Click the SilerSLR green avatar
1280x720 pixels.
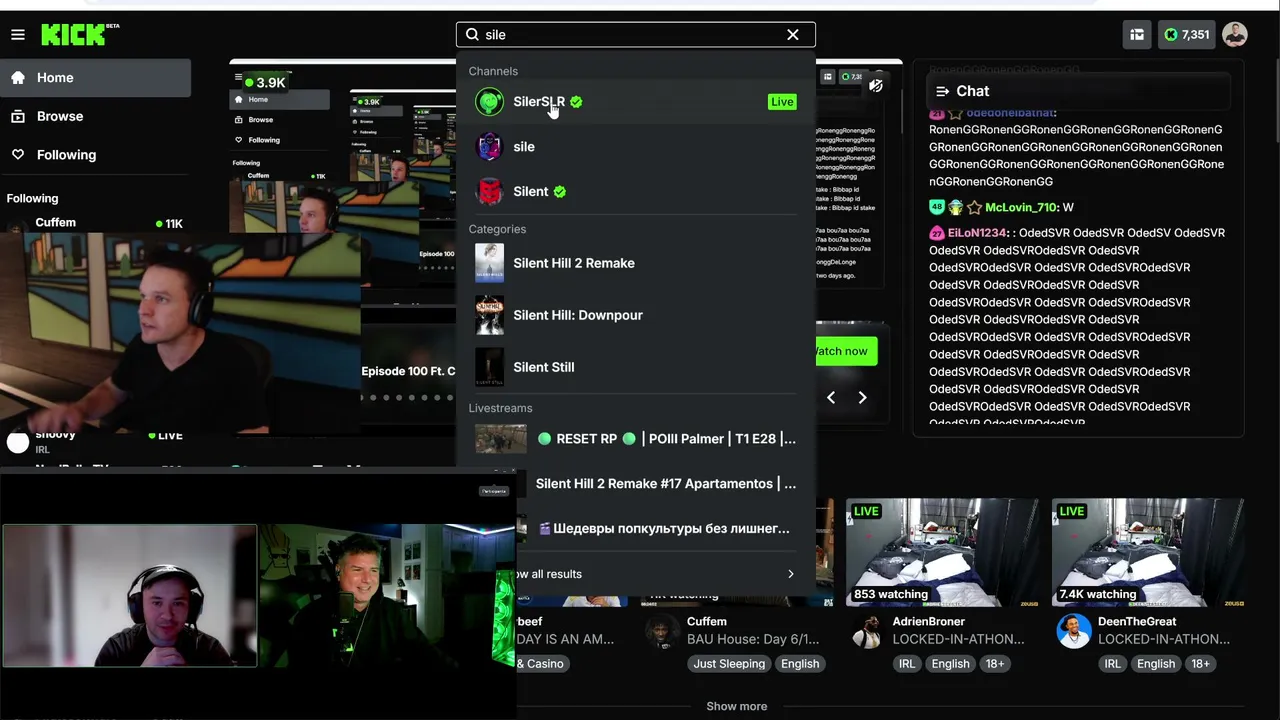(489, 102)
